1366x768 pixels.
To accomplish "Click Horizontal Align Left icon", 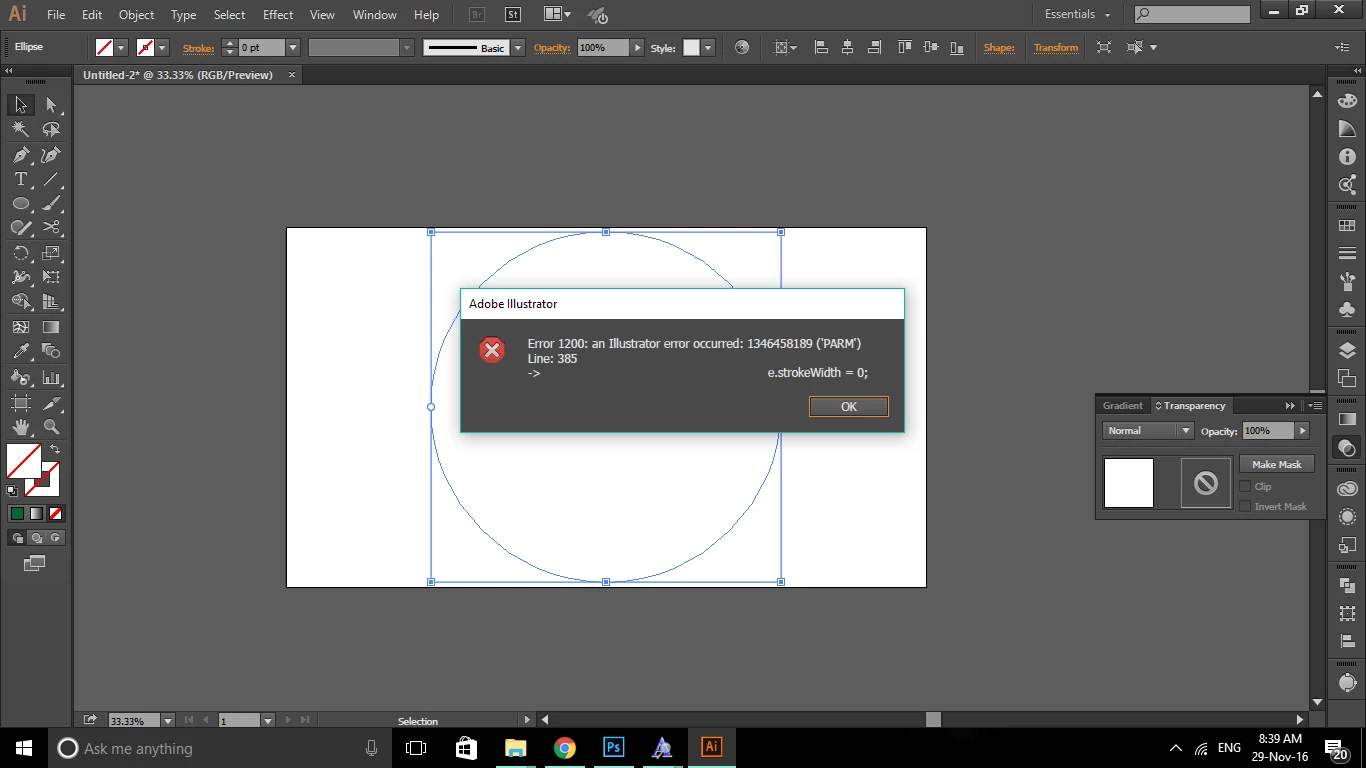I will tap(821, 47).
